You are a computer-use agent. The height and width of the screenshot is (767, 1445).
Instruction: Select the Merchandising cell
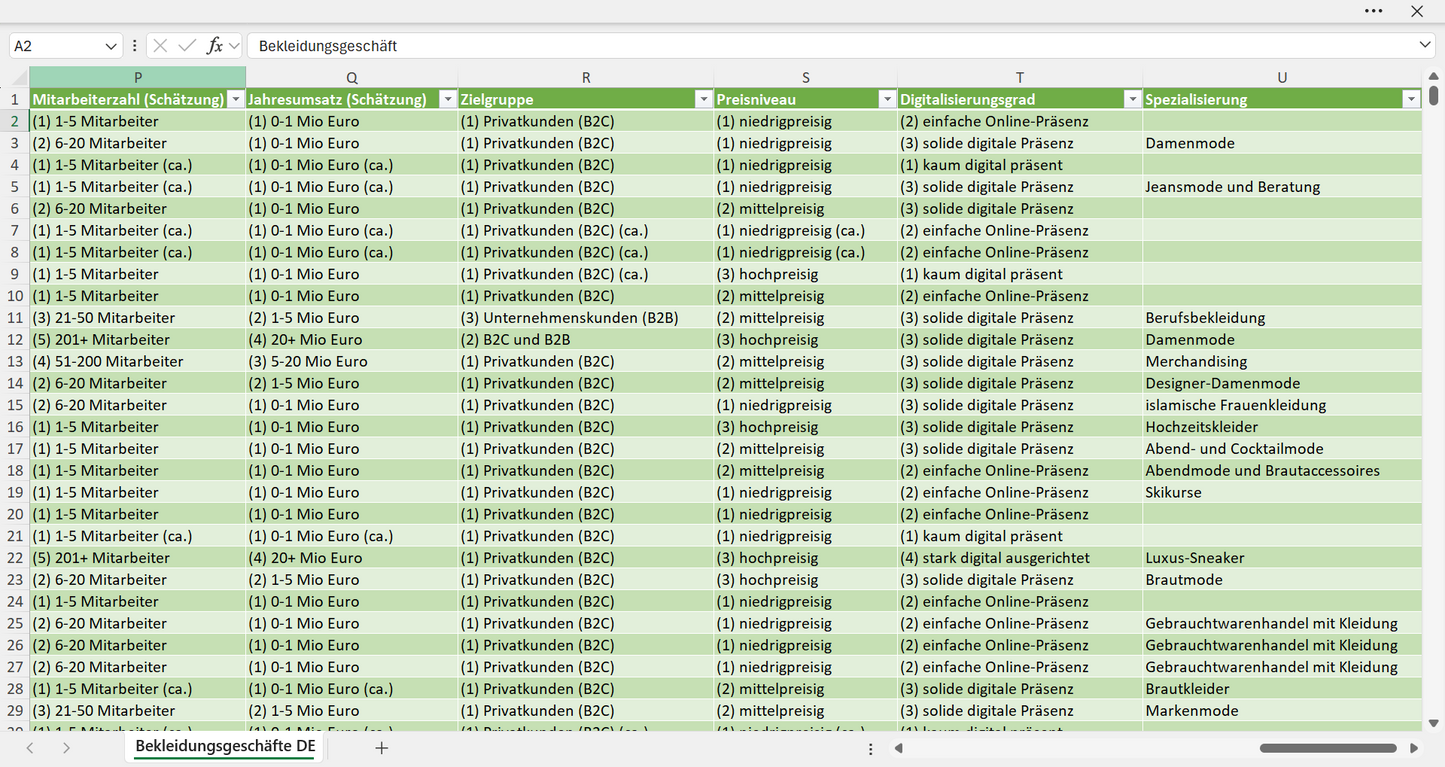click(x=1282, y=362)
